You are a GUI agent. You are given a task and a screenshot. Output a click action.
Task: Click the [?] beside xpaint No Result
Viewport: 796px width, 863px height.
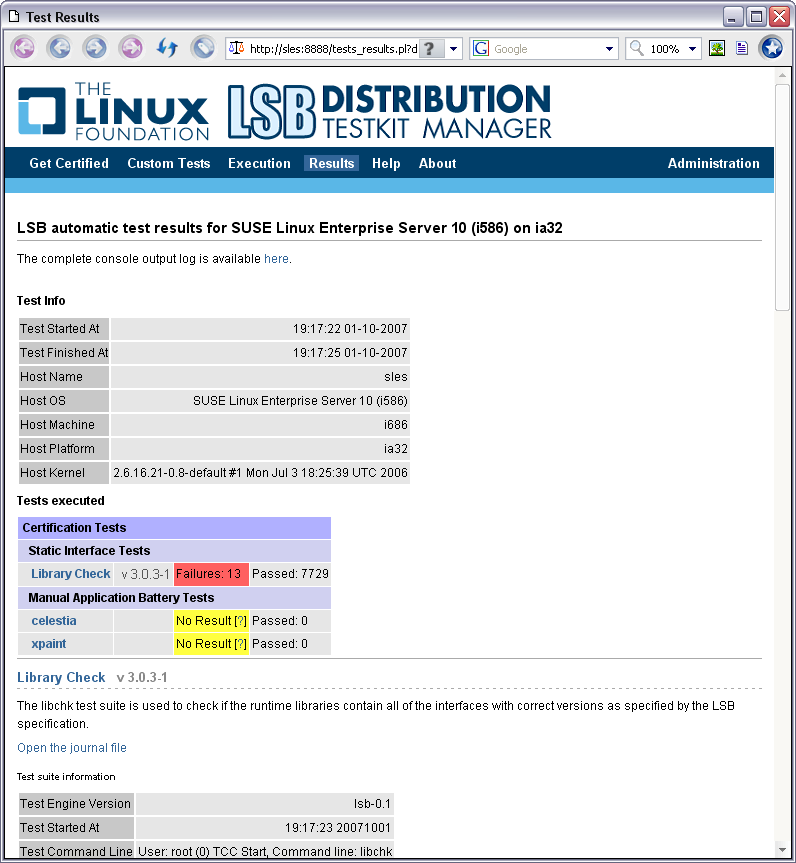click(x=240, y=644)
